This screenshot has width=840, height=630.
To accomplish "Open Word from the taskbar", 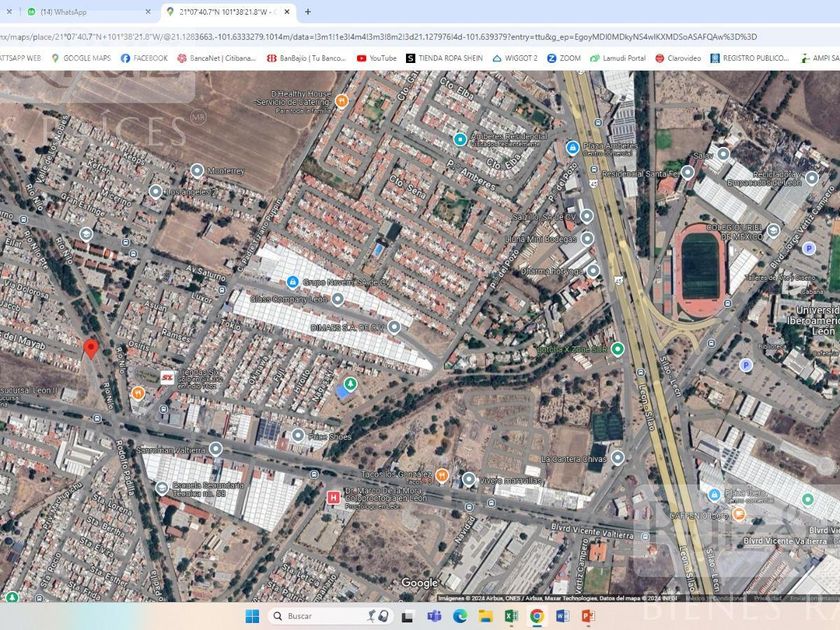I will [x=562, y=616].
